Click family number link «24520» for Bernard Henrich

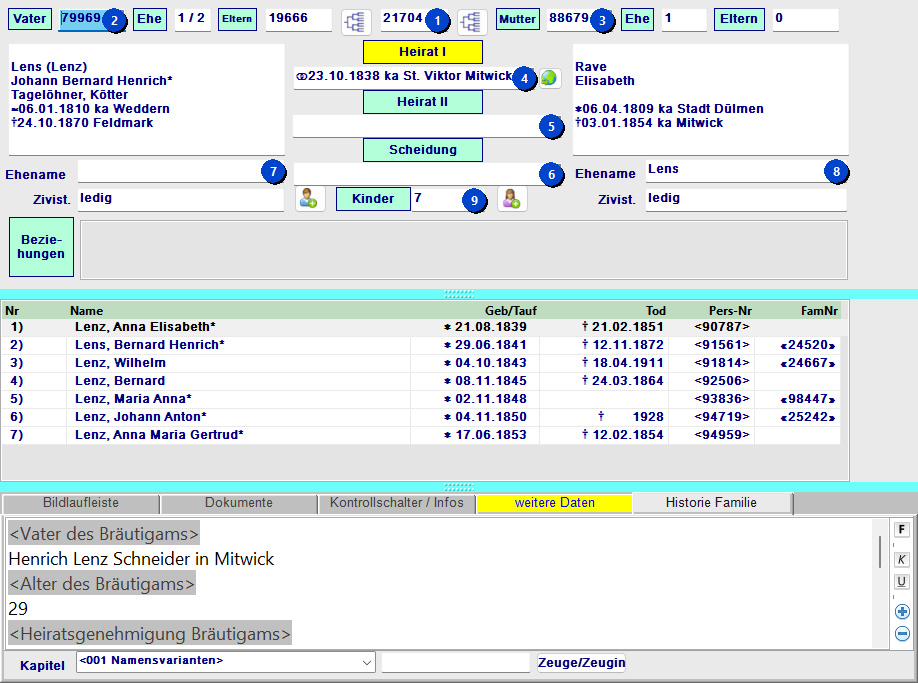click(x=808, y=345)
